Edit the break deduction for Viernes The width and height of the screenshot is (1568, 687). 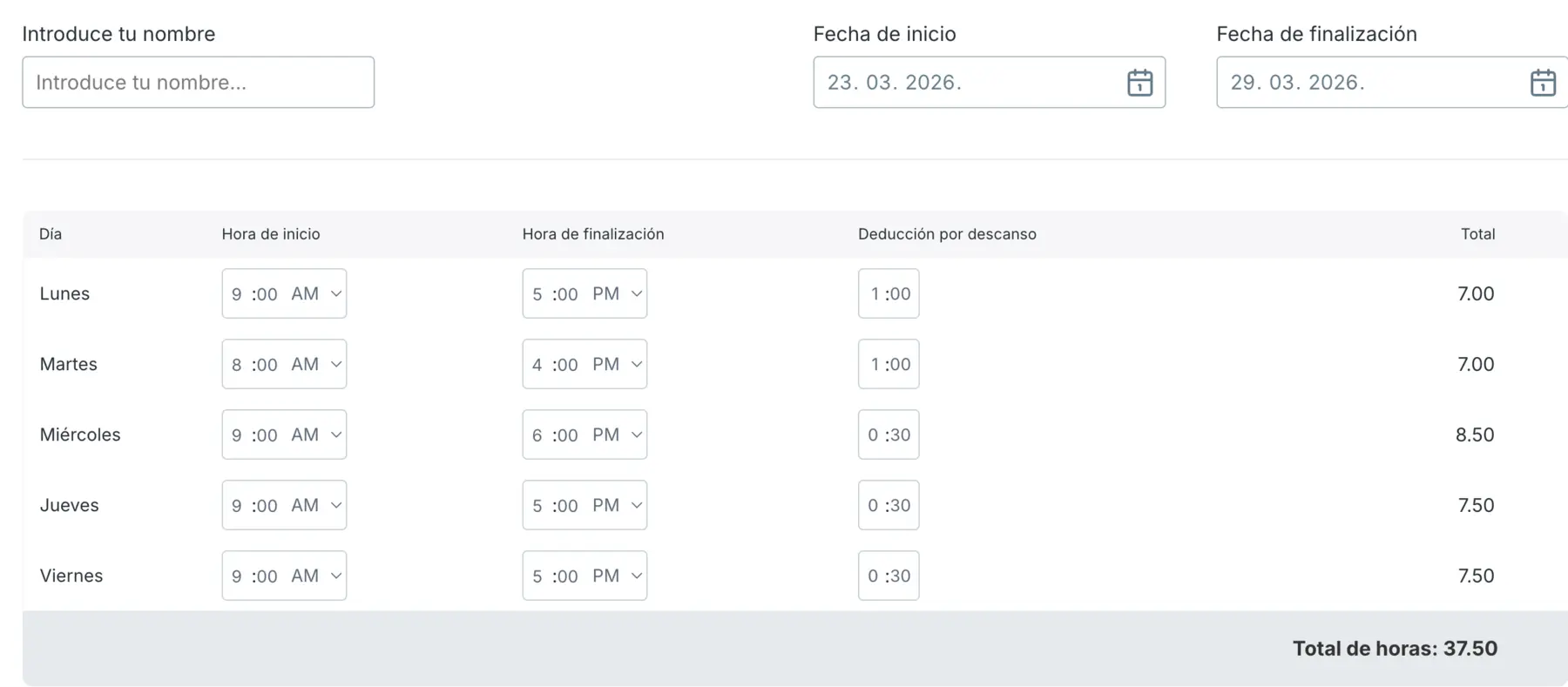coord(889,576)
